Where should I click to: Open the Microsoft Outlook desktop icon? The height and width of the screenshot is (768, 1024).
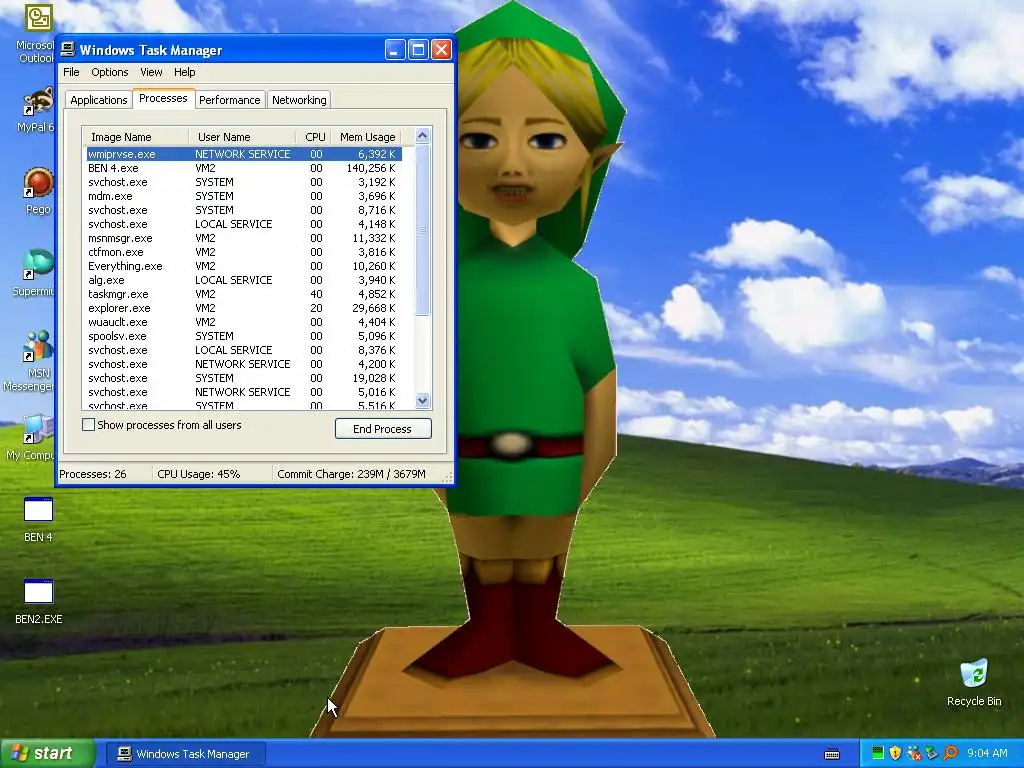coord(37,18)
